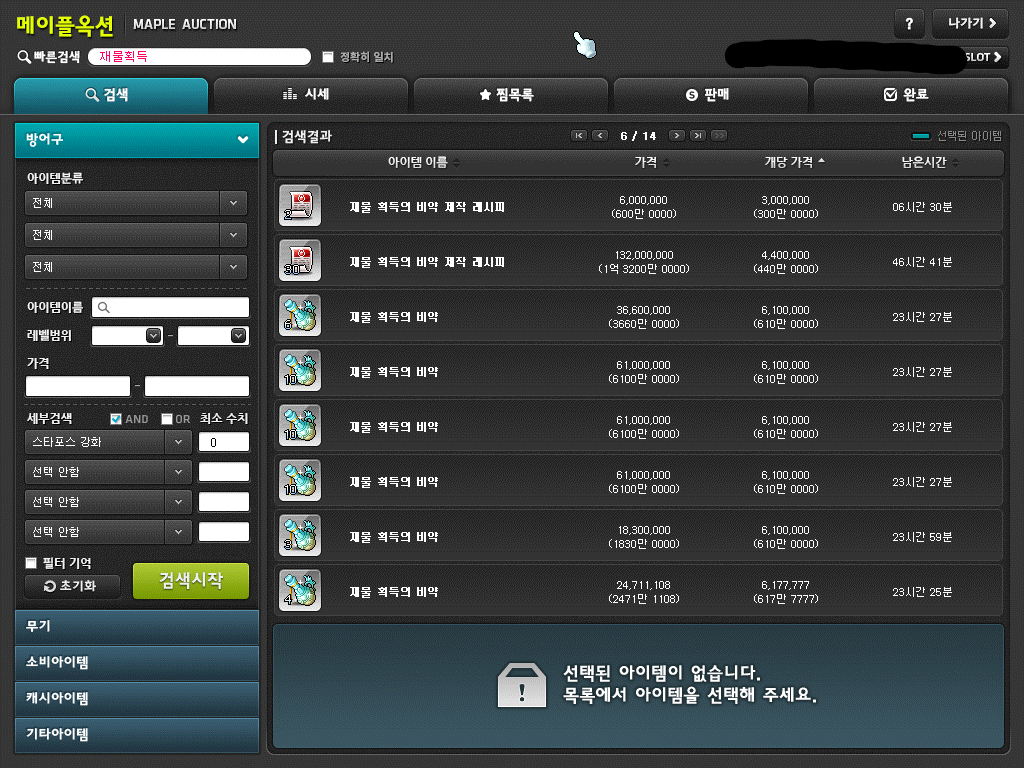
Task: Select the row priced 36,600,000
Action: (x=638, y=315)
